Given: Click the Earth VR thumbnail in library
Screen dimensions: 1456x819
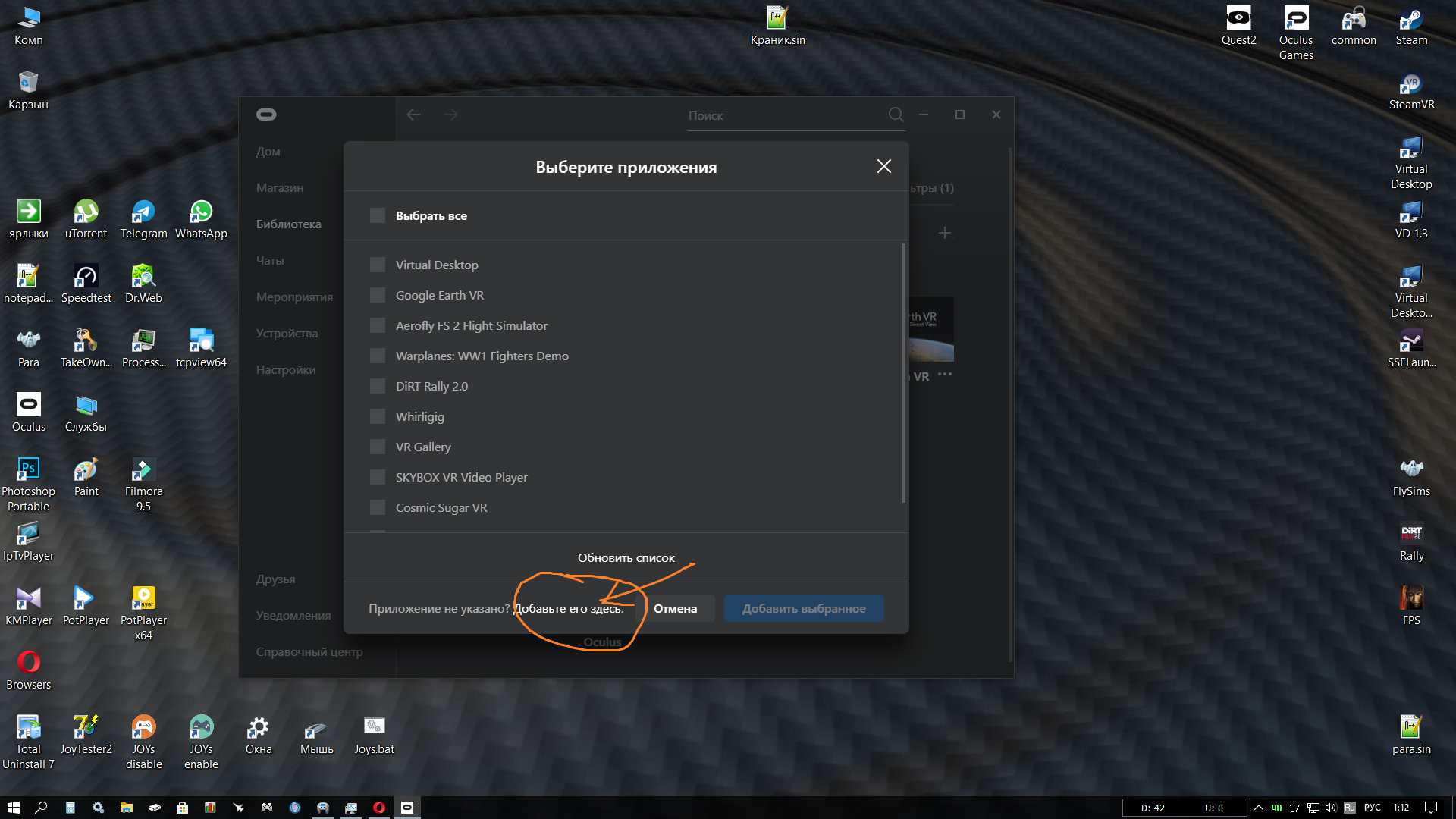Looking at the screenshot, I should (x=931, y=329).
